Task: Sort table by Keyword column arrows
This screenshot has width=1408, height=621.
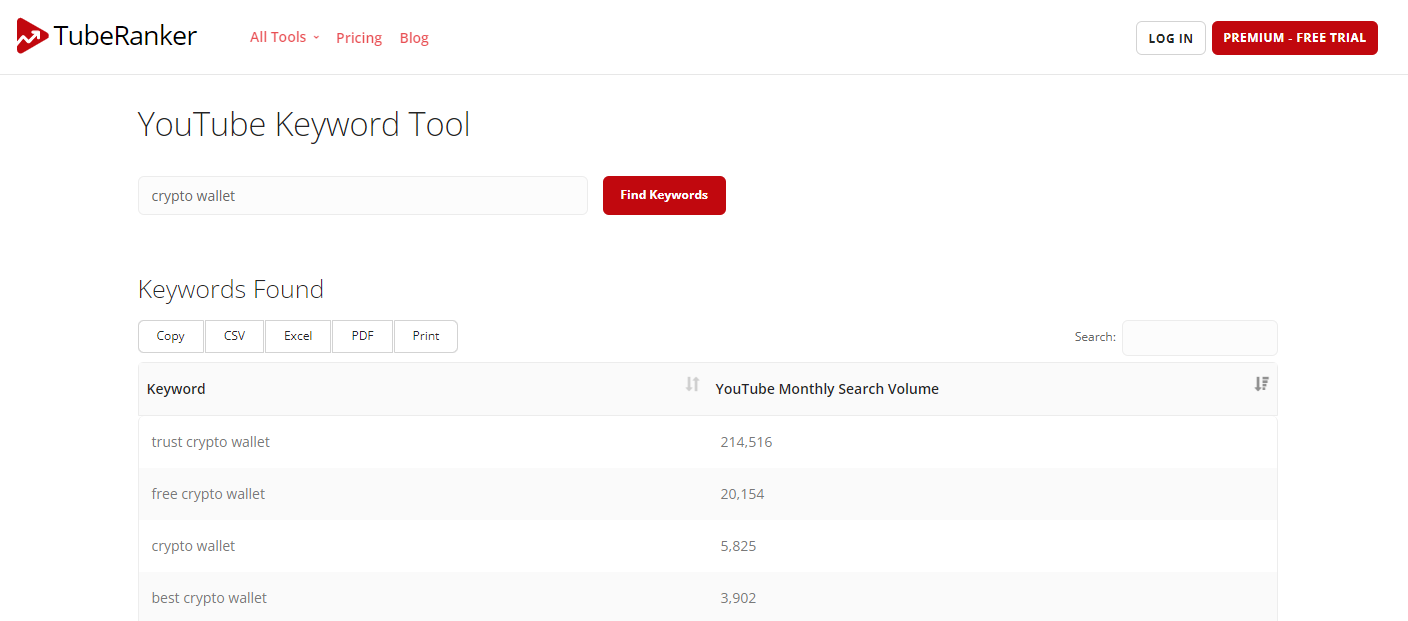Action: coord(692,384)
